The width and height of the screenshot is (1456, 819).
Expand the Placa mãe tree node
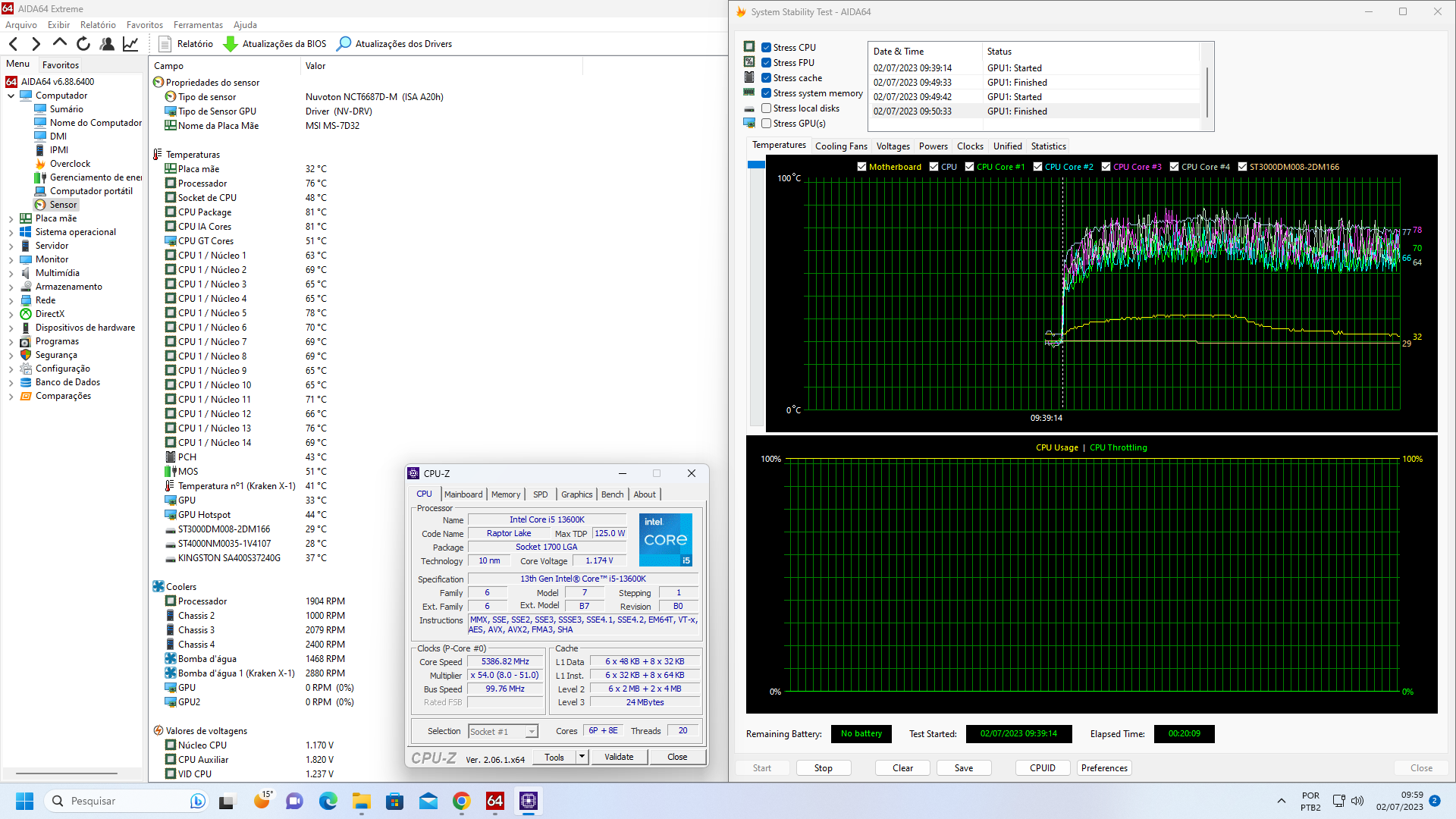11,218
